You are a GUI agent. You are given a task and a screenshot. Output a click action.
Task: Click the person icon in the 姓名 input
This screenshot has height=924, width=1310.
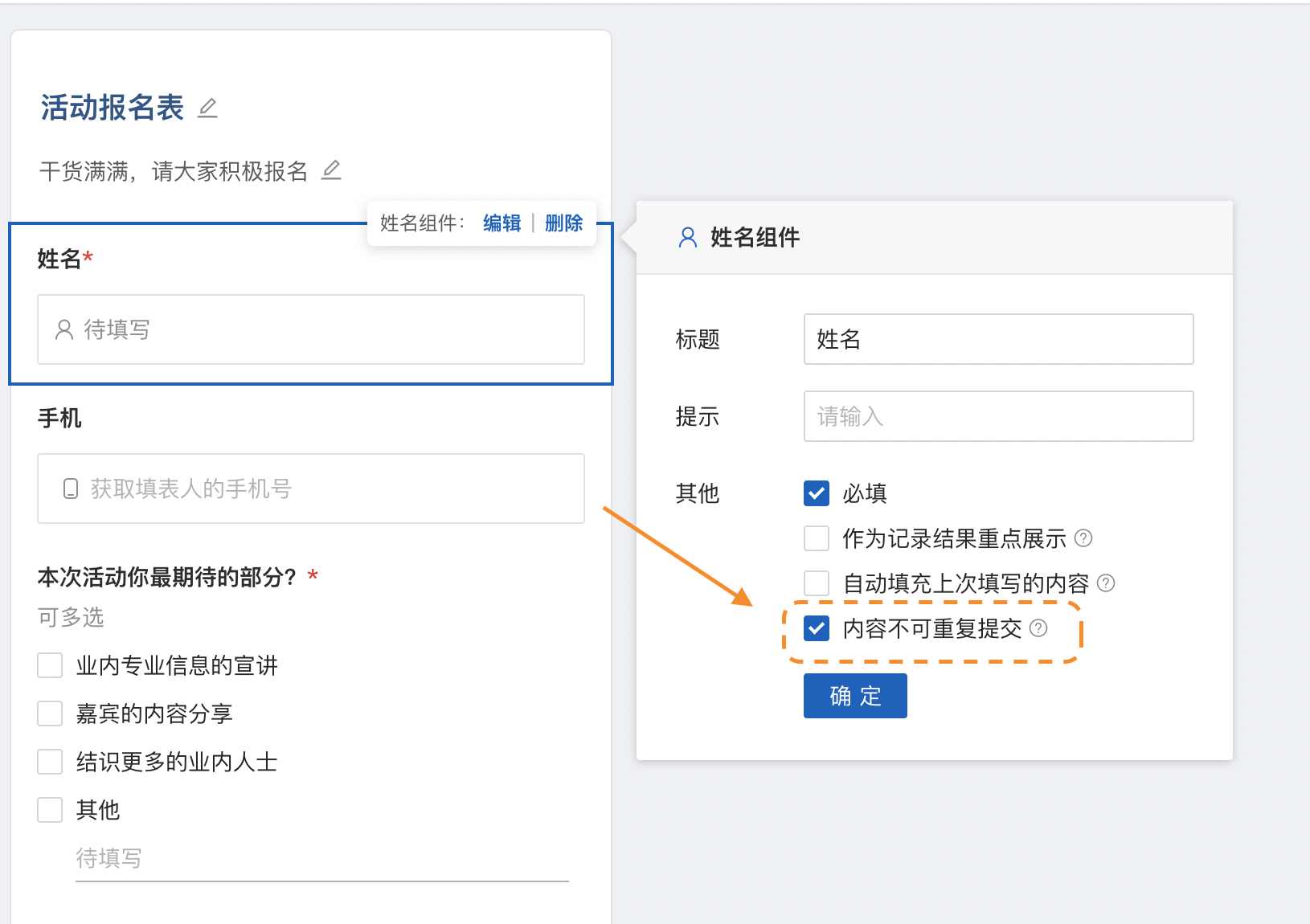(x=64, y=329)
